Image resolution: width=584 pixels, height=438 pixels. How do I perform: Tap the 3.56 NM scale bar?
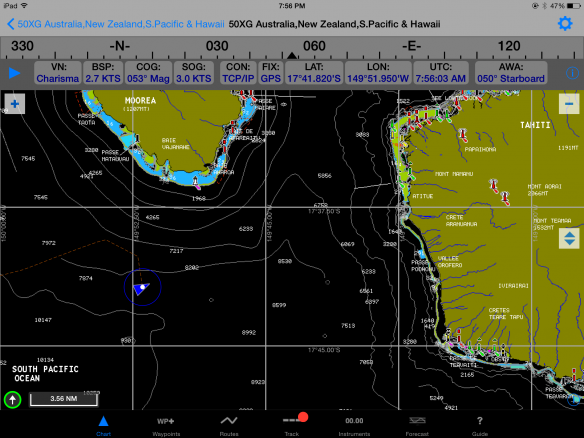64,399
